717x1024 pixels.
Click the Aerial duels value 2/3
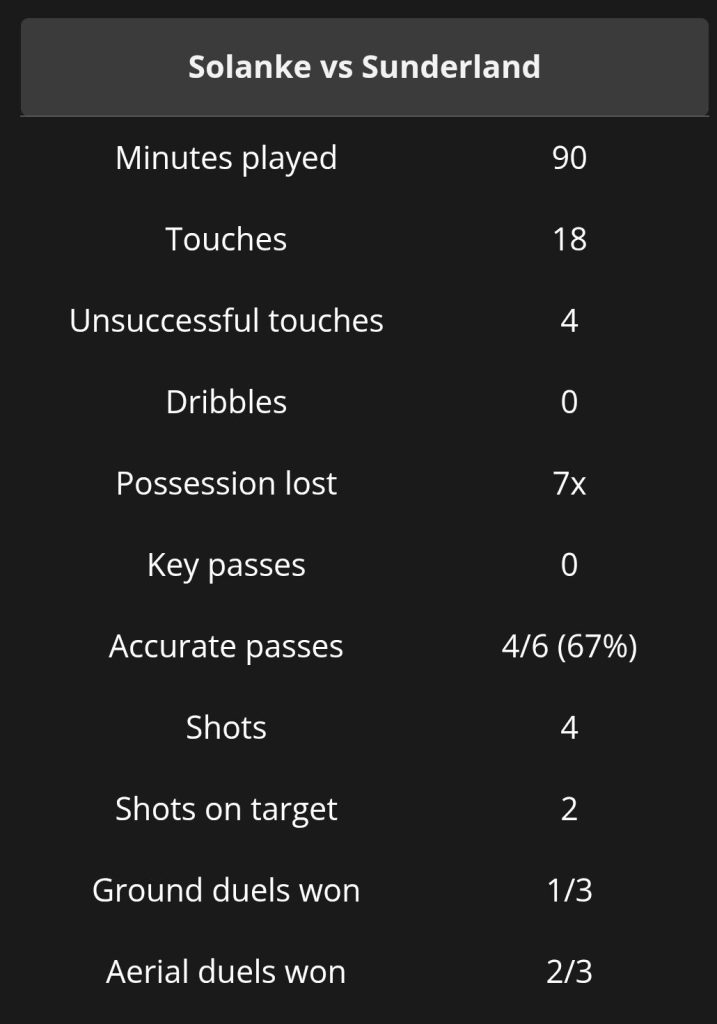569,972
